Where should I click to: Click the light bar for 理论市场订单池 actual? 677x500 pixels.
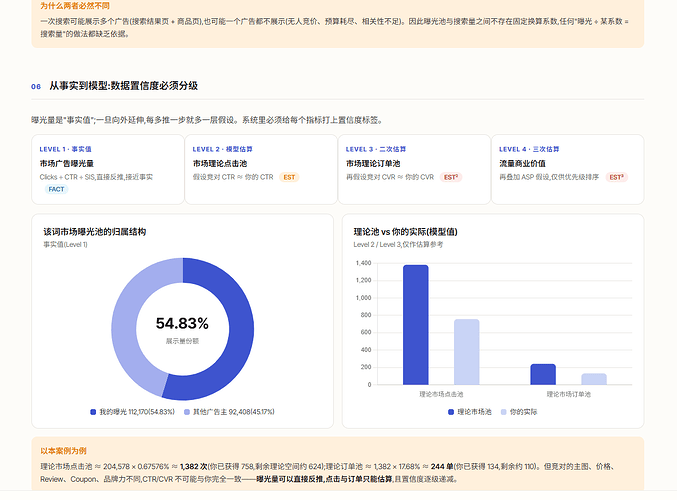(x=594, y=379)
